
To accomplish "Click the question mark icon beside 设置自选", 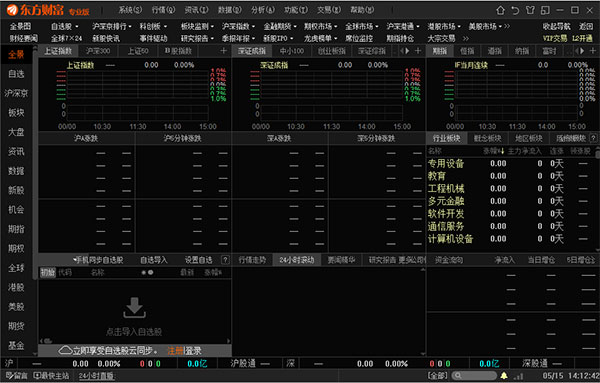I will coord(225,260).
